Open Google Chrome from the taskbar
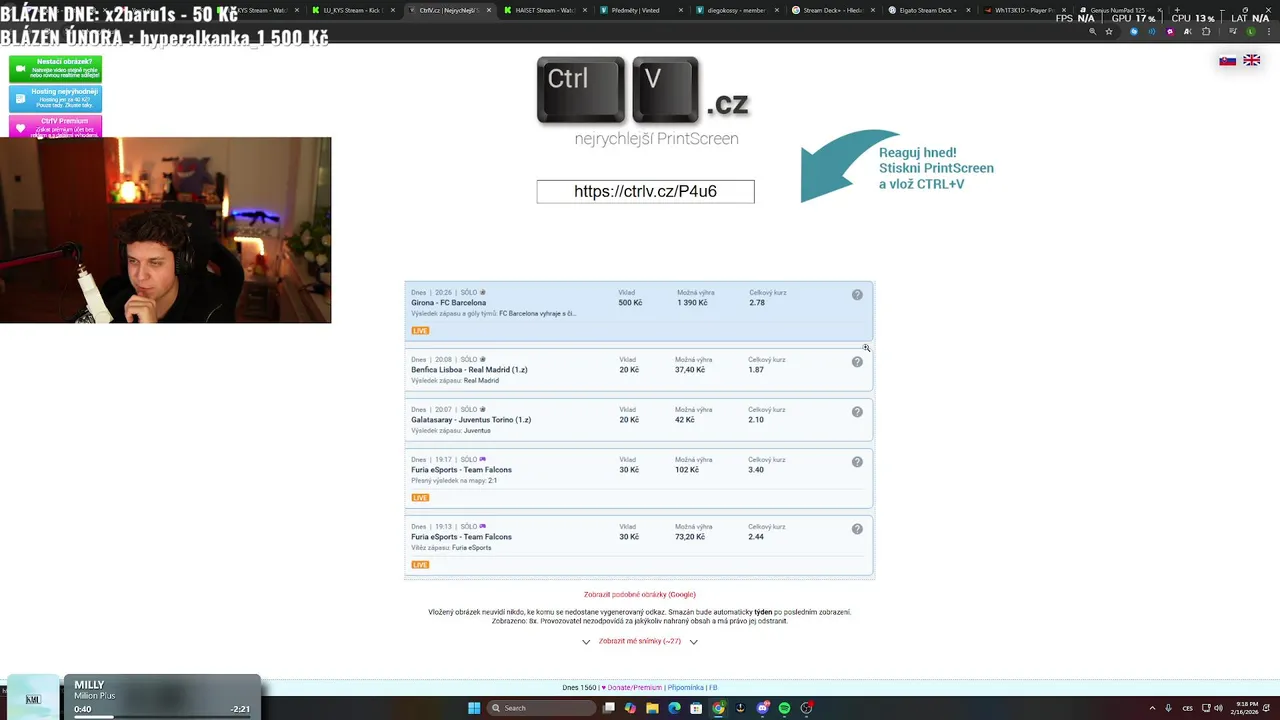 coord(718,708)
